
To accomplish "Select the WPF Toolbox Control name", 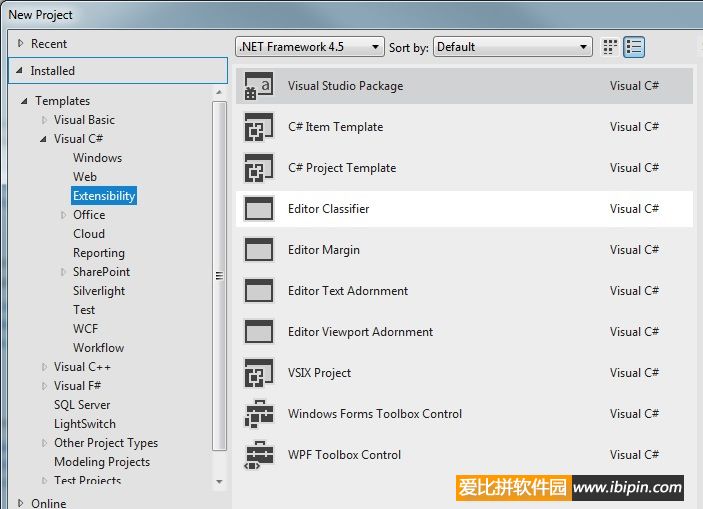I will [x=344, y=455].
